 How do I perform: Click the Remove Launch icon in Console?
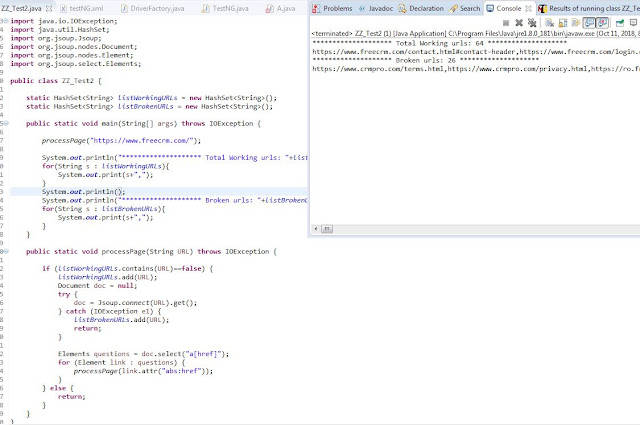click(519, 23)
